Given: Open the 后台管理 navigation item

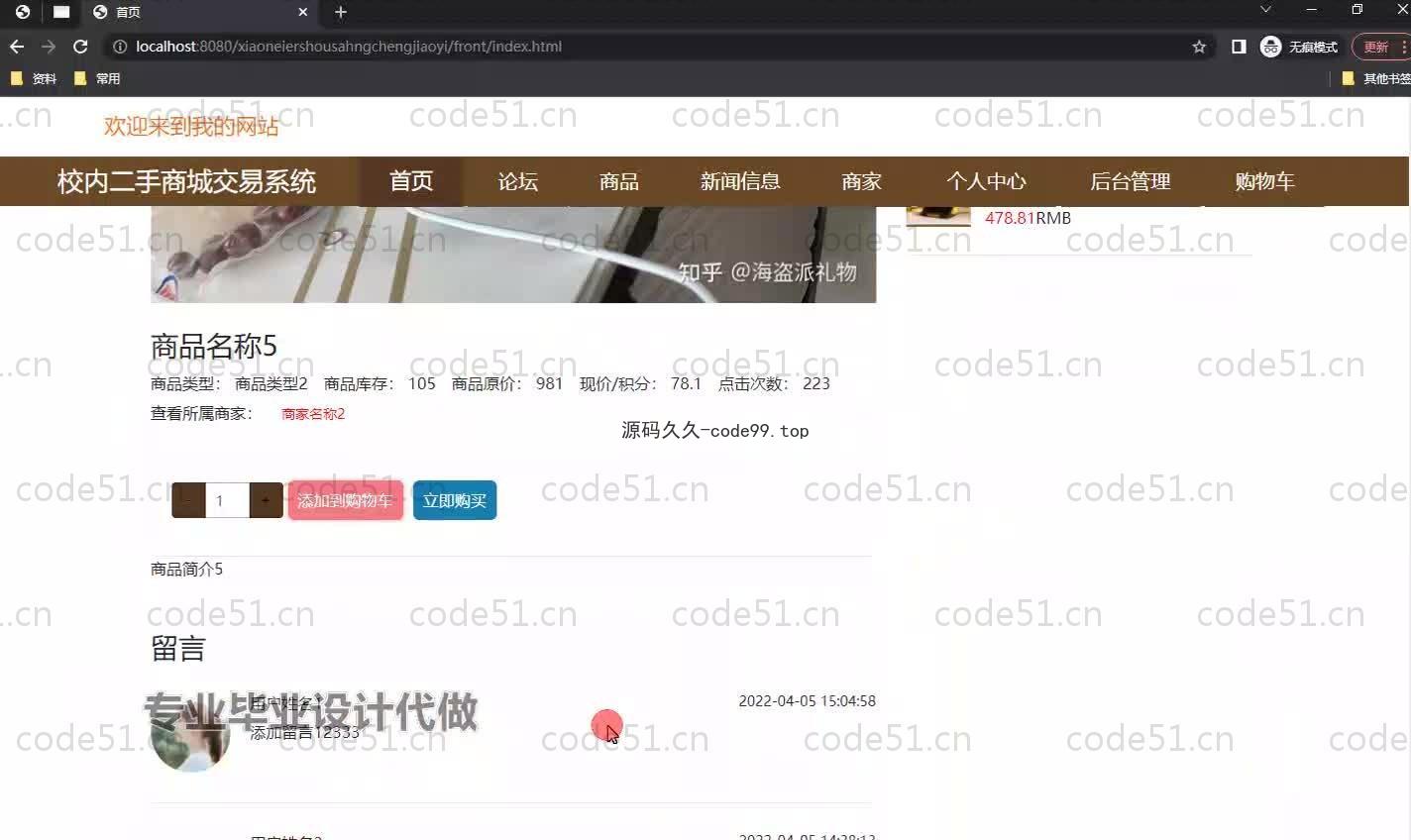Looking at the screenshot, I should [x=1131, y=181].
